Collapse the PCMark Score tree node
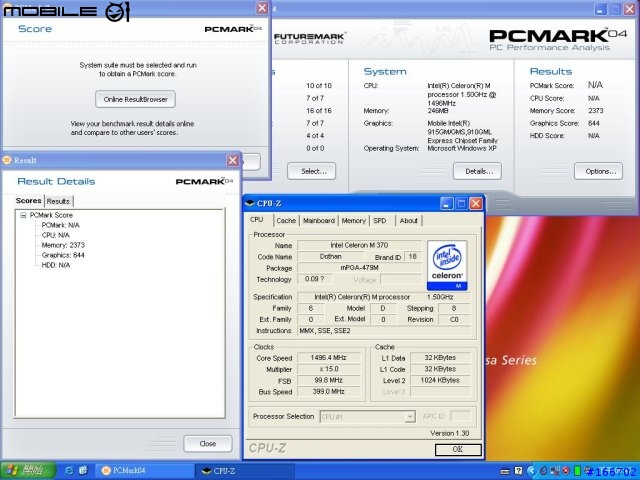 pyautogui.click(x=23, y=215)
